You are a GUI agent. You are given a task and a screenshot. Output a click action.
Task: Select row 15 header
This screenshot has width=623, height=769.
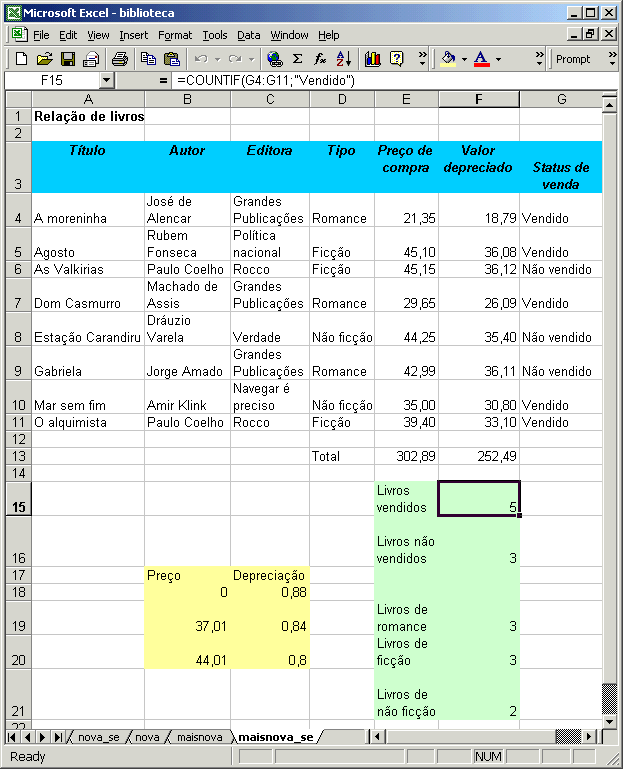[x=19, y=499]
